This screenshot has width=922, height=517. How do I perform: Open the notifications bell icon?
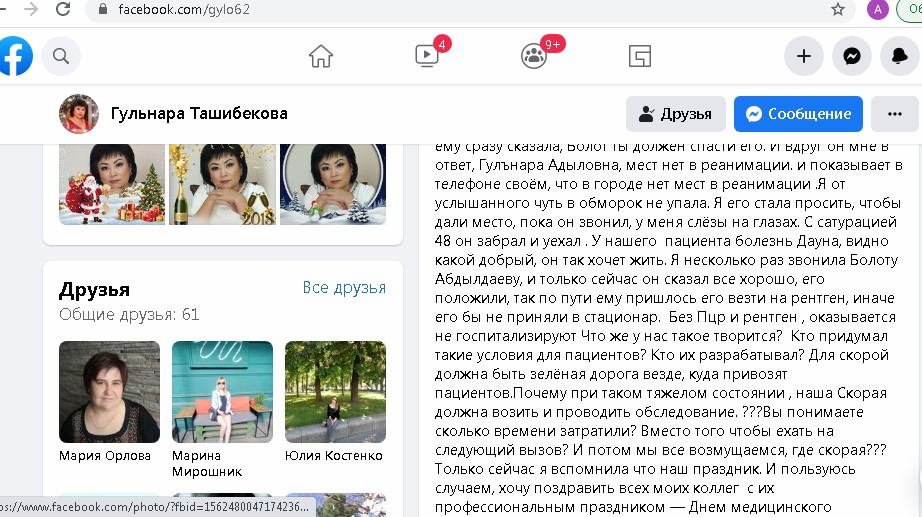899,56
